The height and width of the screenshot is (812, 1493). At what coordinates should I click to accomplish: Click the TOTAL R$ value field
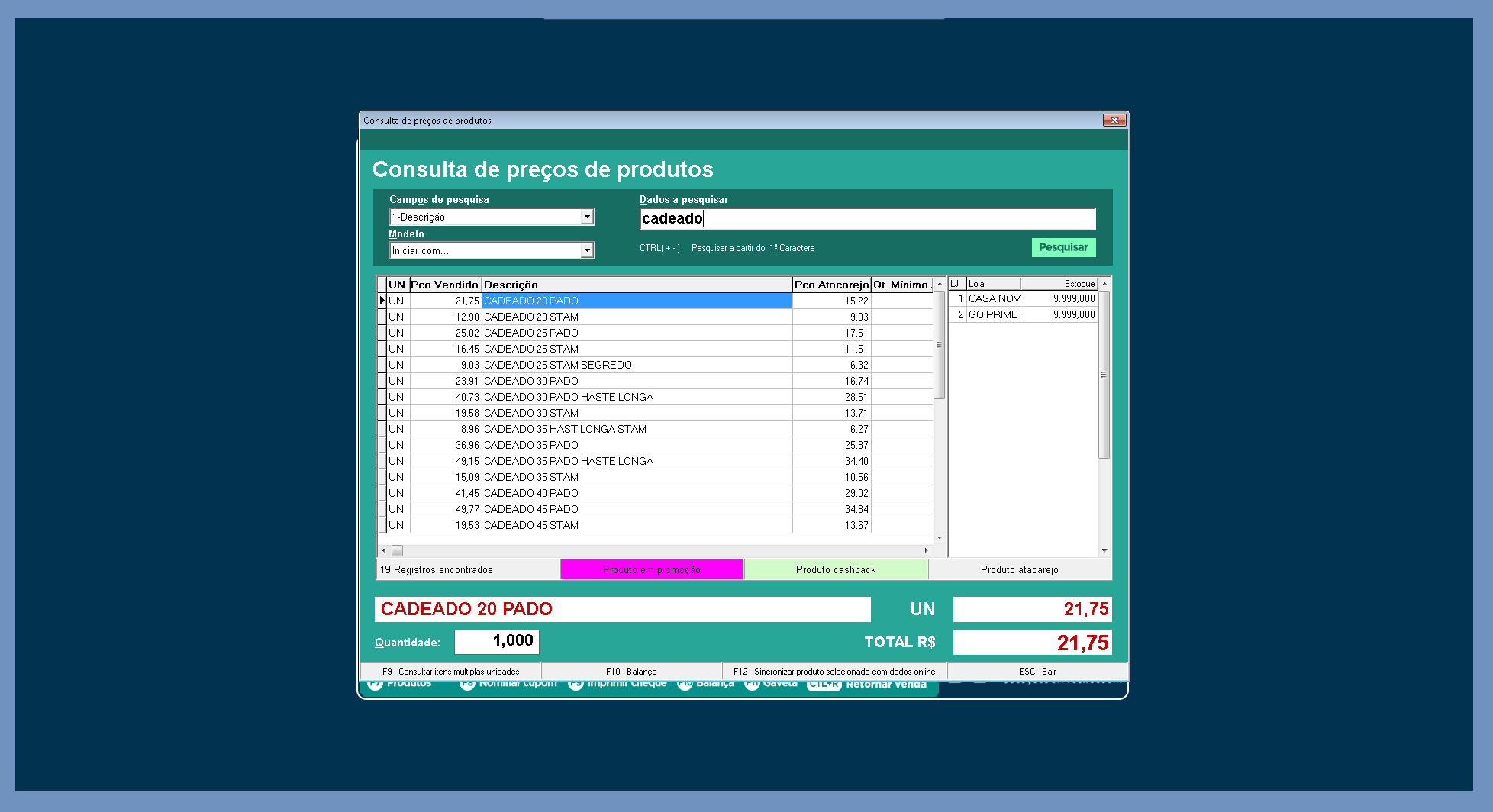pyautogui.click(x=1033, y=642)
